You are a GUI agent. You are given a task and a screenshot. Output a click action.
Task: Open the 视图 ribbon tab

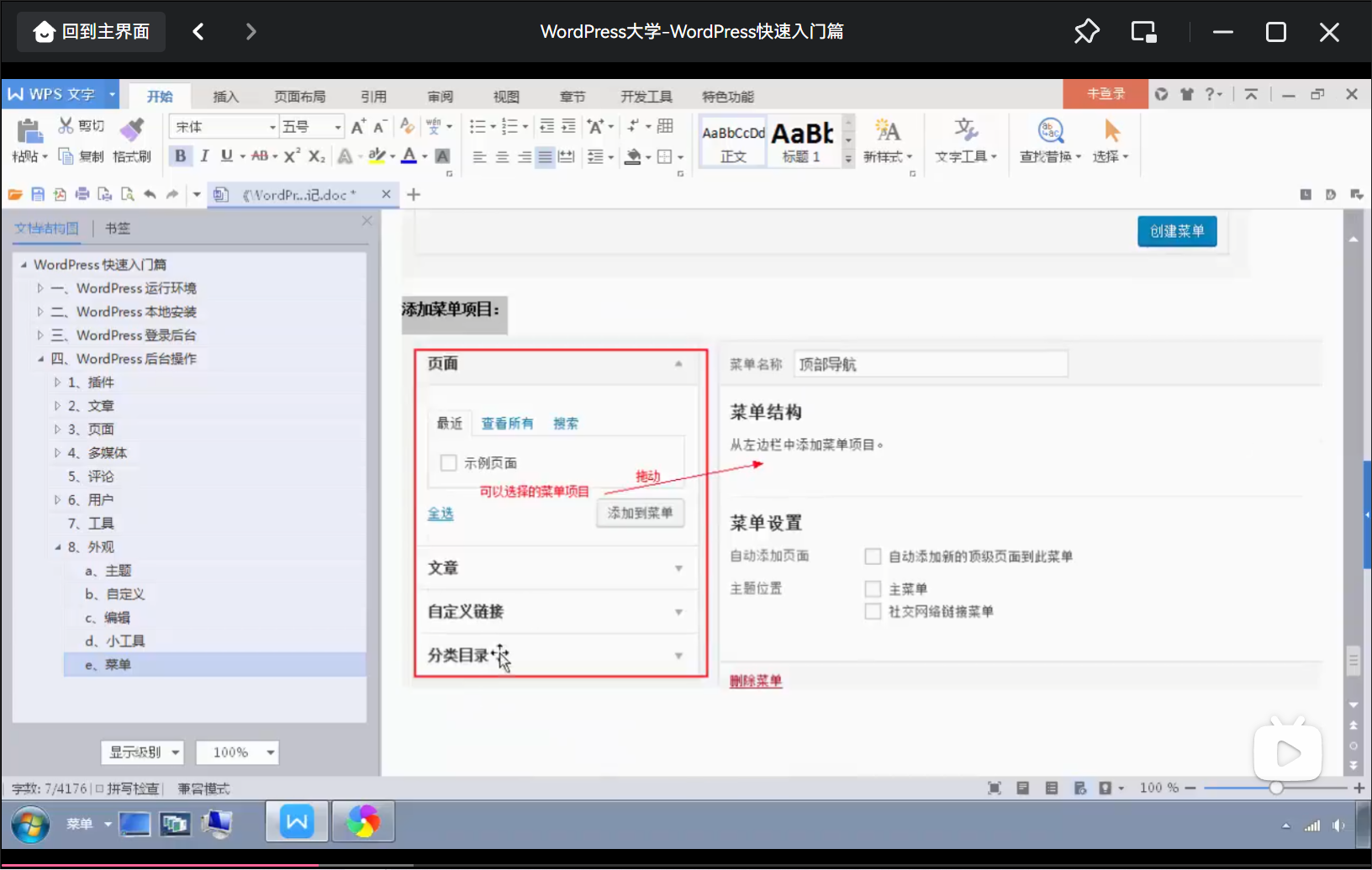click(506, 96)
